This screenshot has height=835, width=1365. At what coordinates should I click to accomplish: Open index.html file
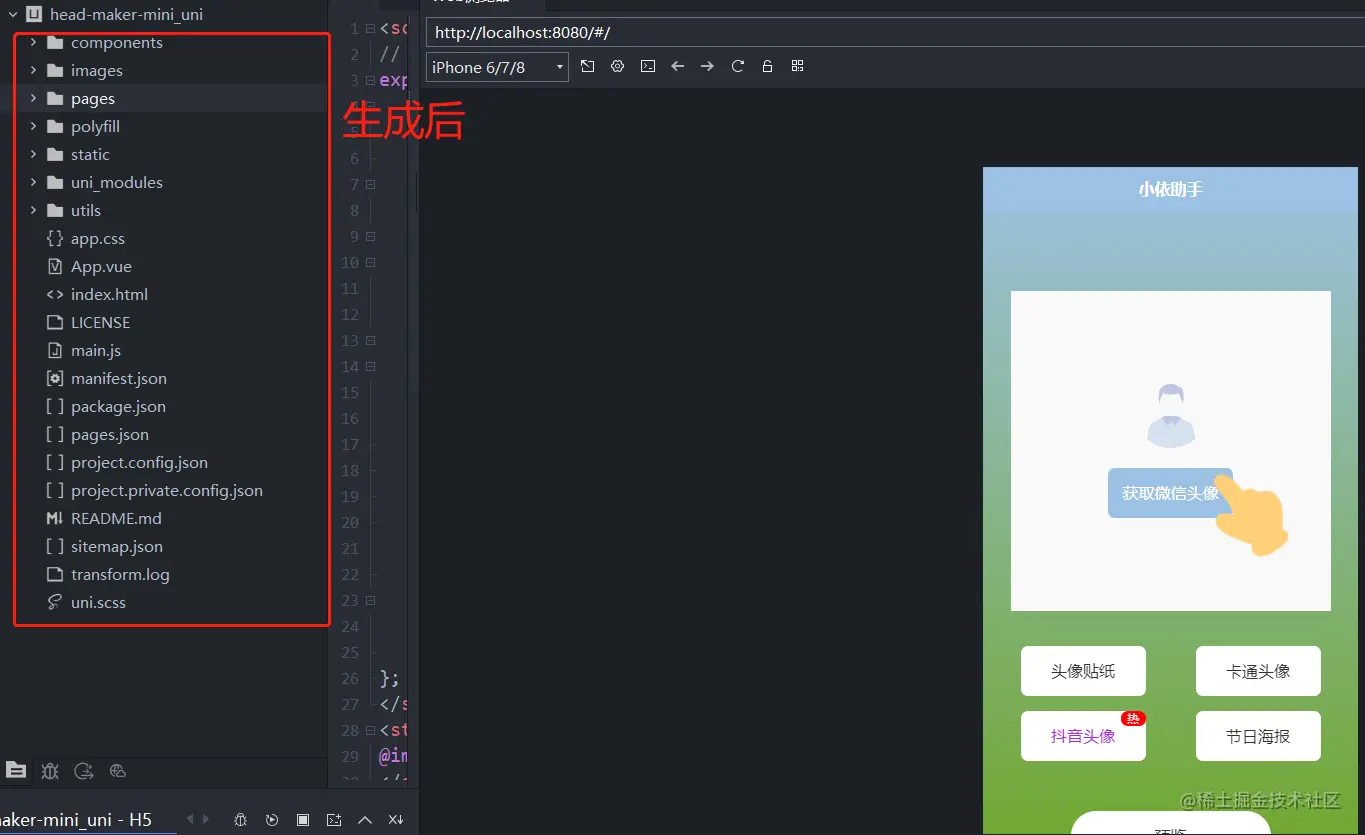coord(109,295)
